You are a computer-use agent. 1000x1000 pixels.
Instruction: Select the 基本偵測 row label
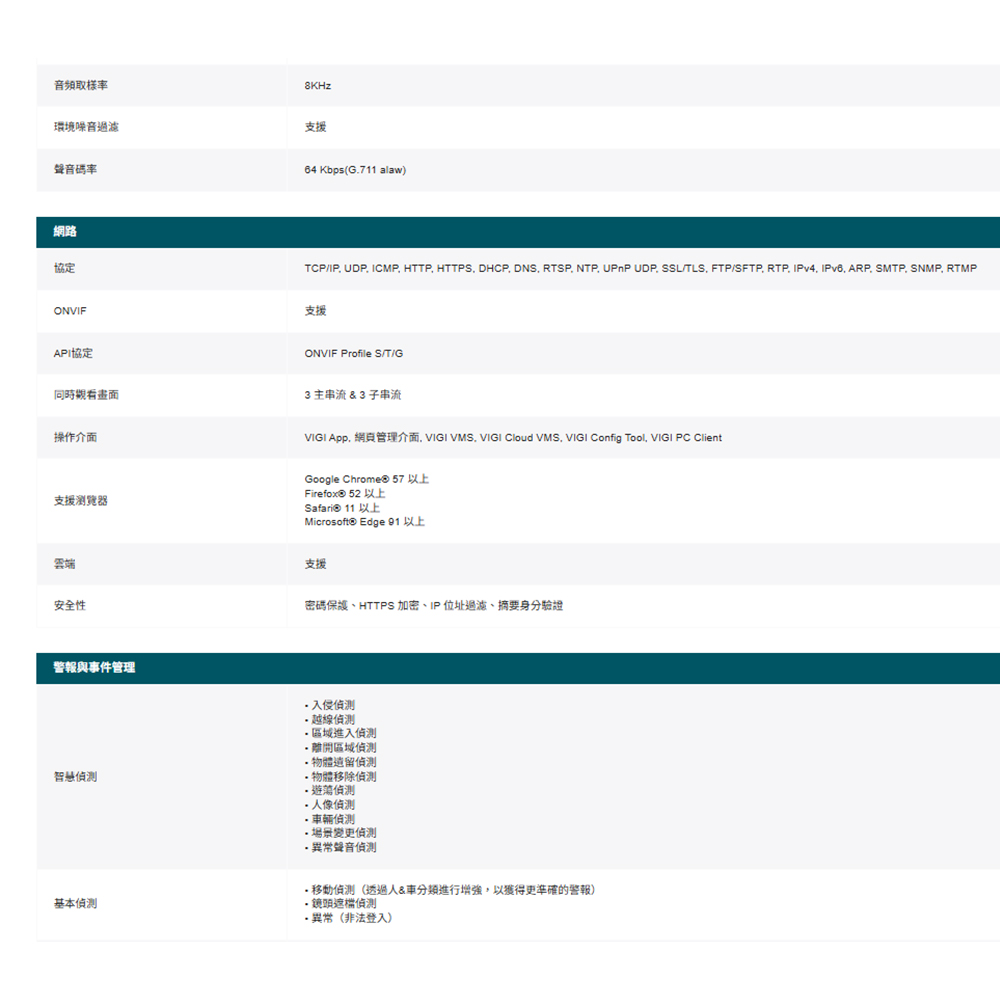tap(75, 904)
